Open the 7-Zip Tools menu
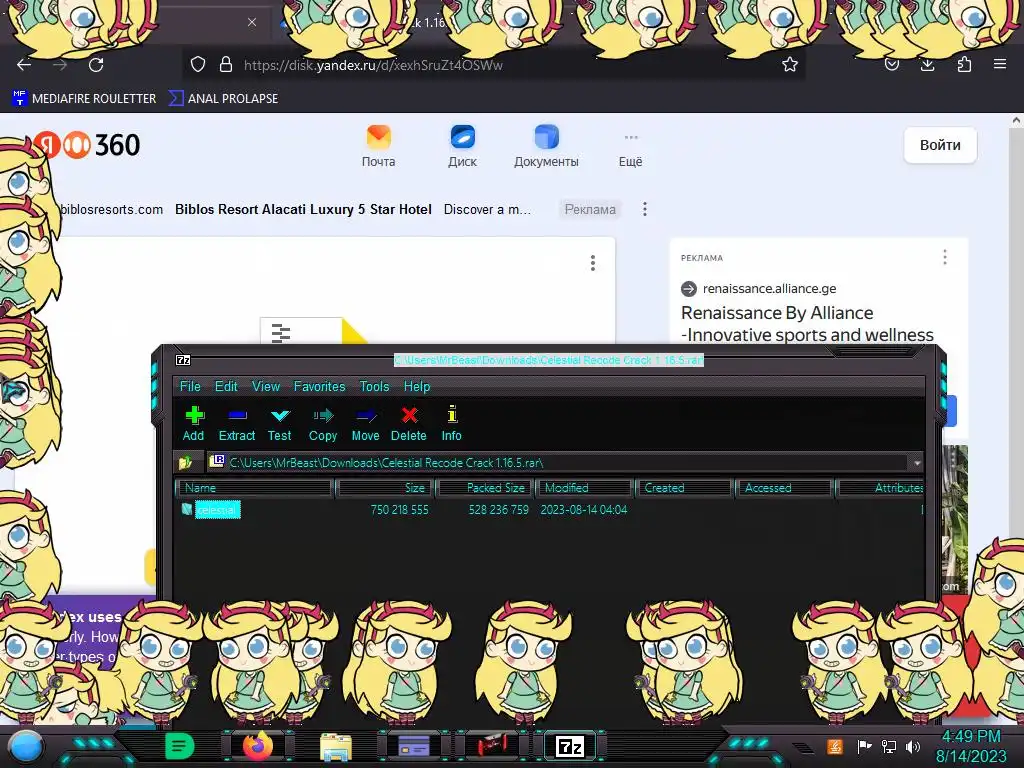 click(x=374, y=386)
